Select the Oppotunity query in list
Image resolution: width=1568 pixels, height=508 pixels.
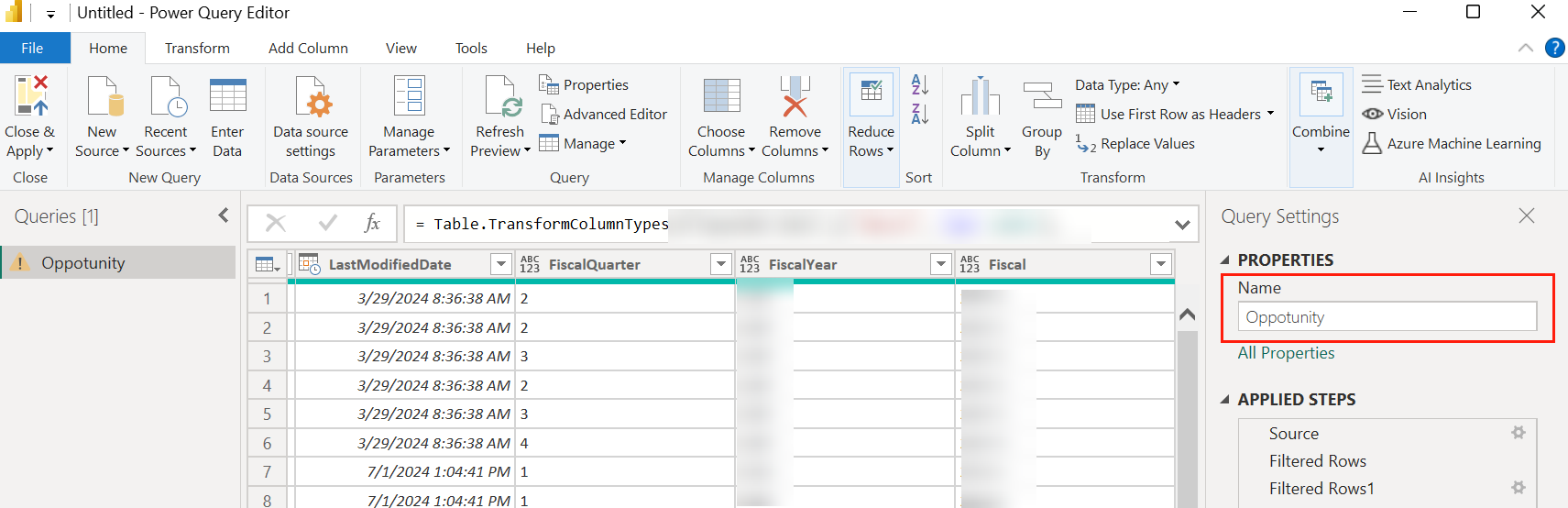pyautogui.click(x=82, y=263)
